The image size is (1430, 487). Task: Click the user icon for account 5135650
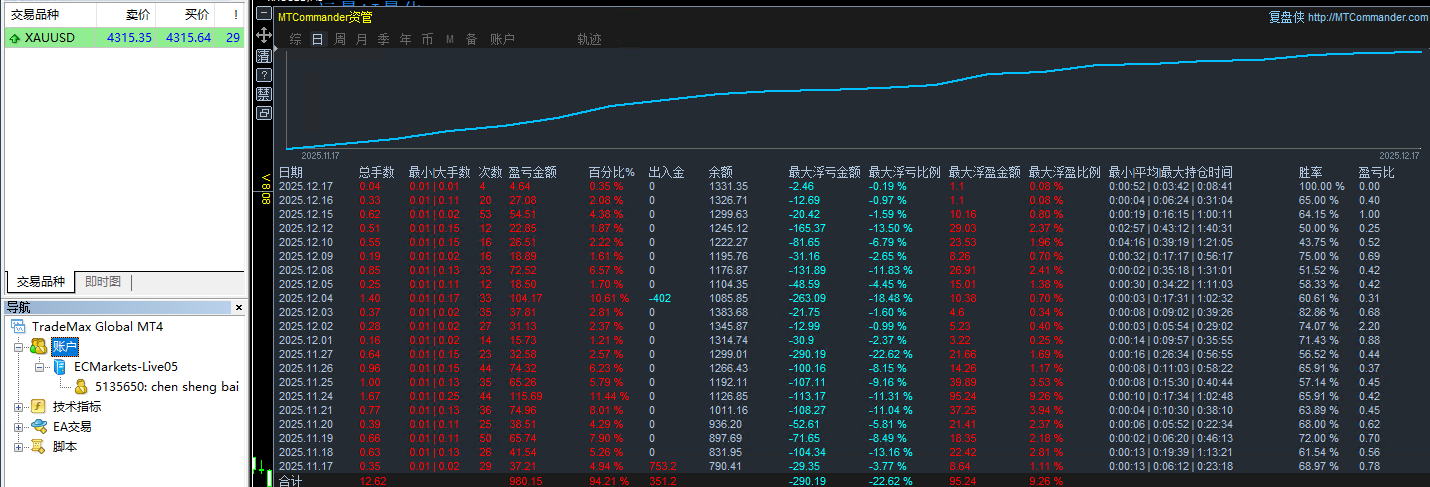point(80,386)
